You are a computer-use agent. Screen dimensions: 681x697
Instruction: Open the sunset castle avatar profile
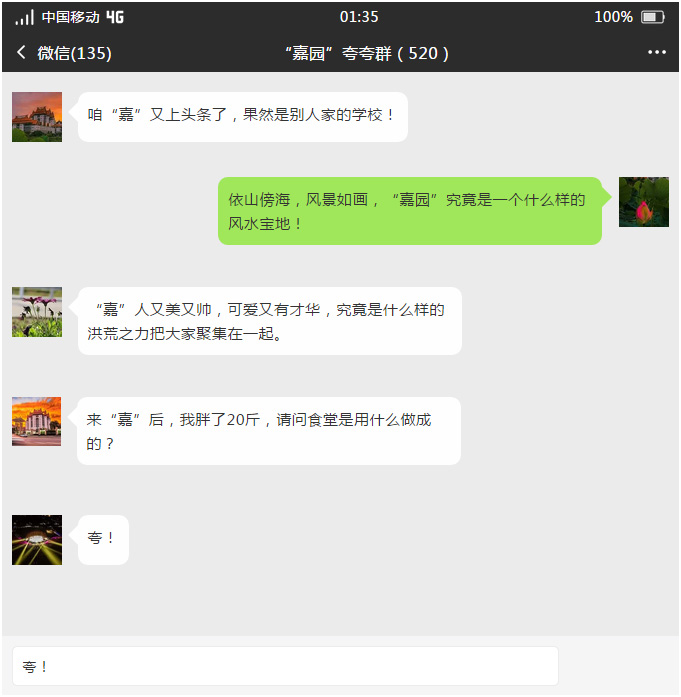[37, 117]
